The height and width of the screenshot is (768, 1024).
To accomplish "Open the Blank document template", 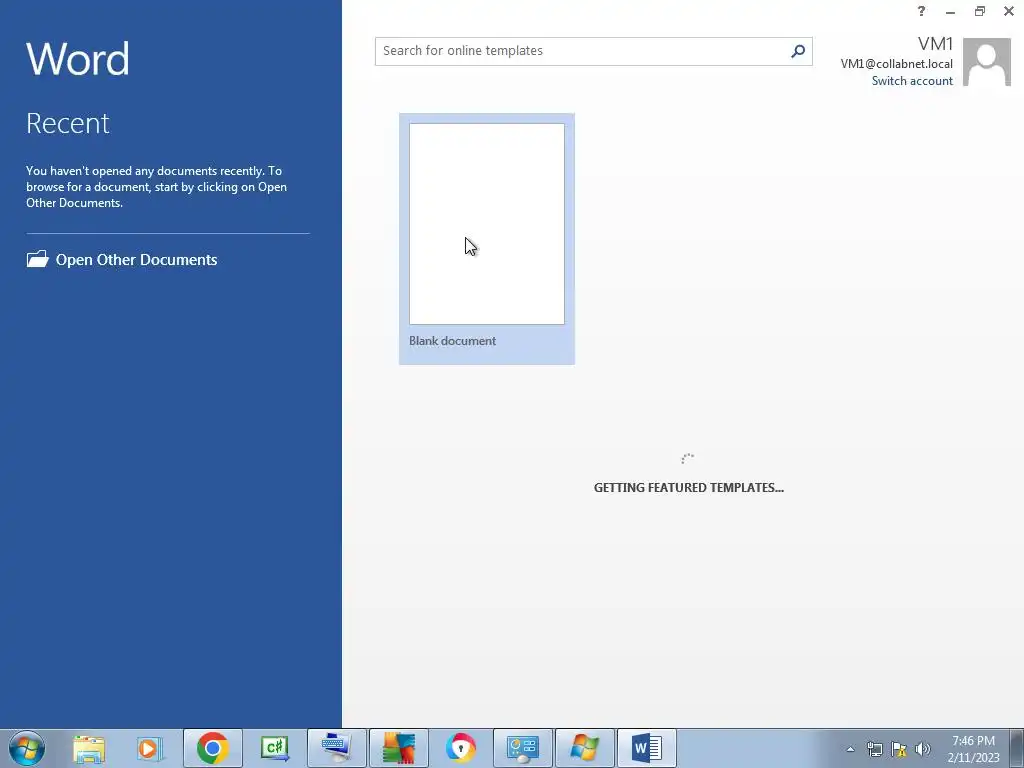I will (x=487, y=238).
